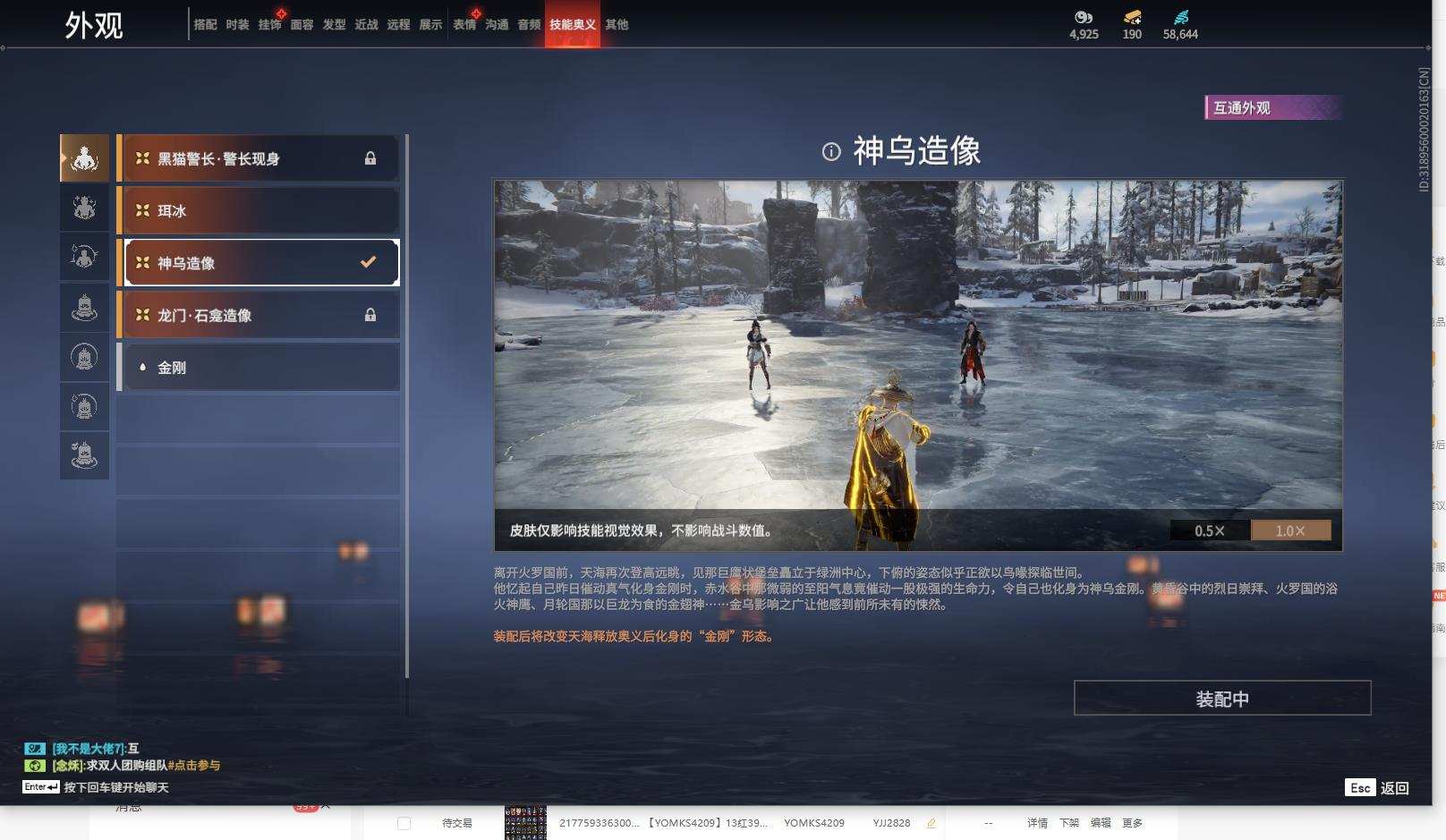Set preview speed to 1.0×

pyautogui.click(x=1290, y=530)
